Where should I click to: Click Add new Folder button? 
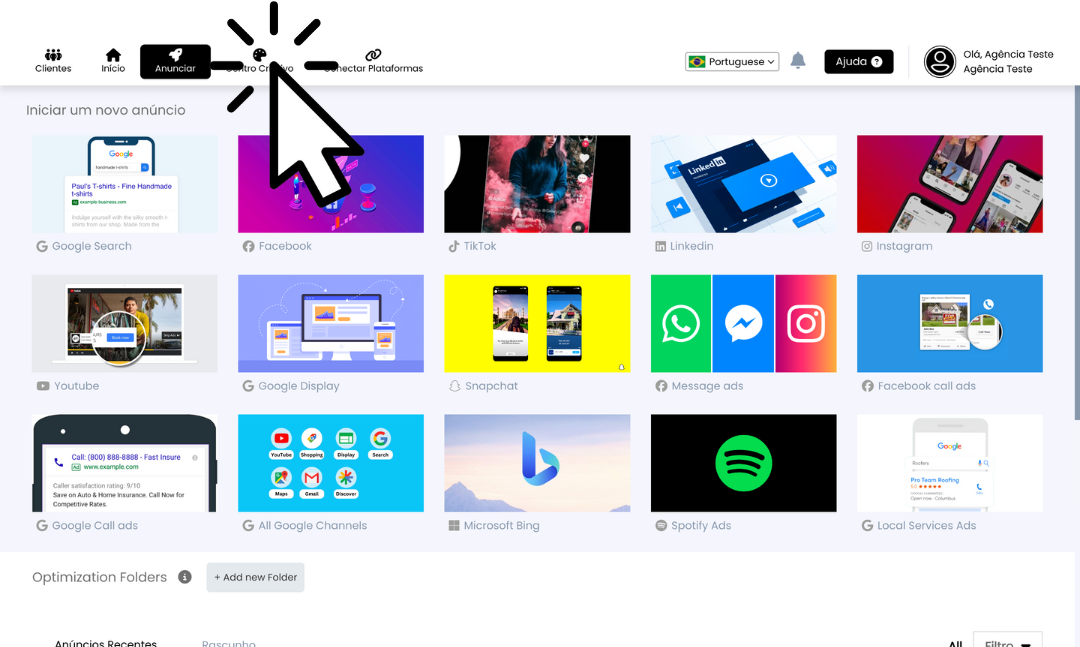click(x=256, y=577)
